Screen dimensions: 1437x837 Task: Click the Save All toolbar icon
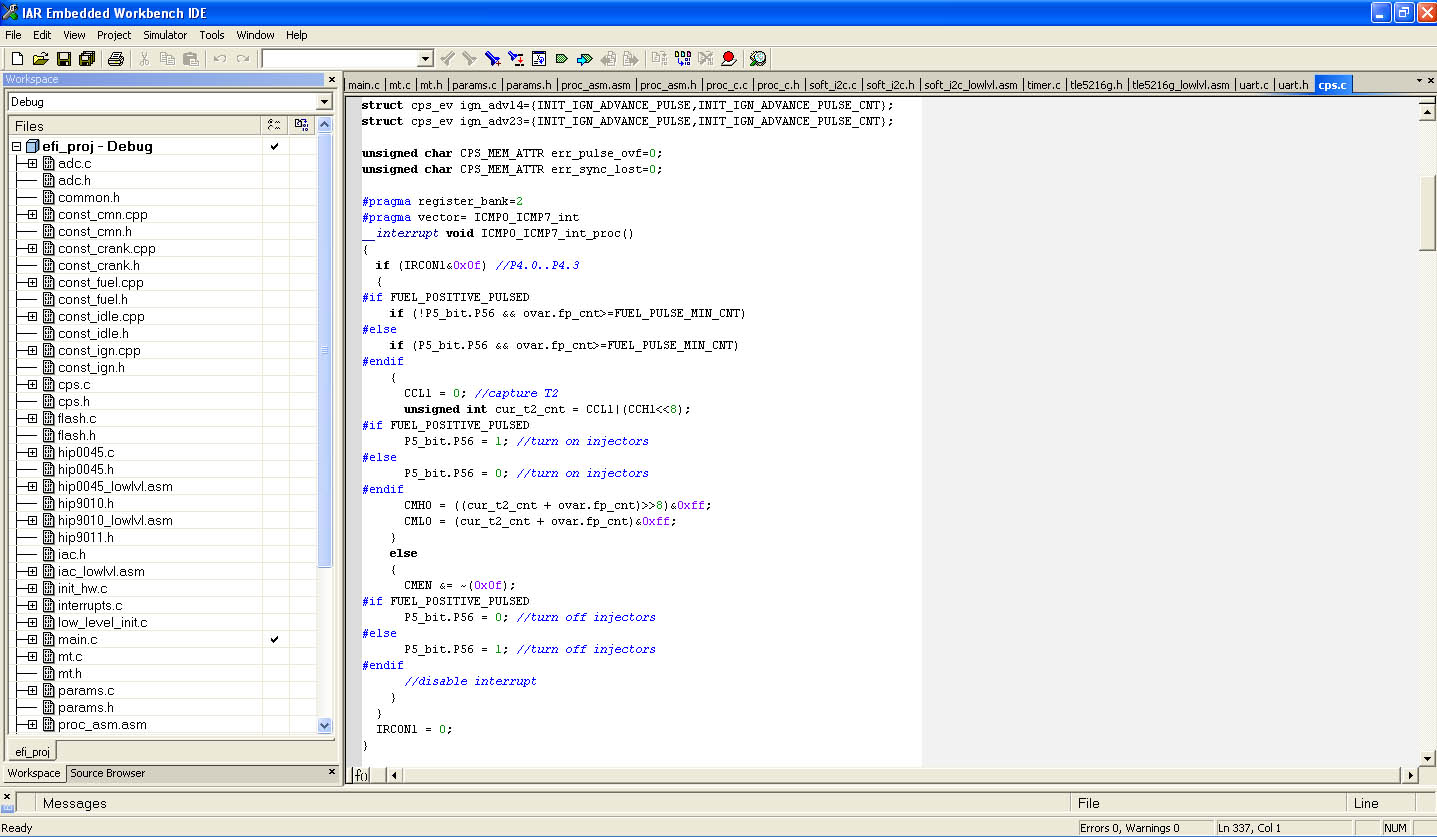click(87, 59)
